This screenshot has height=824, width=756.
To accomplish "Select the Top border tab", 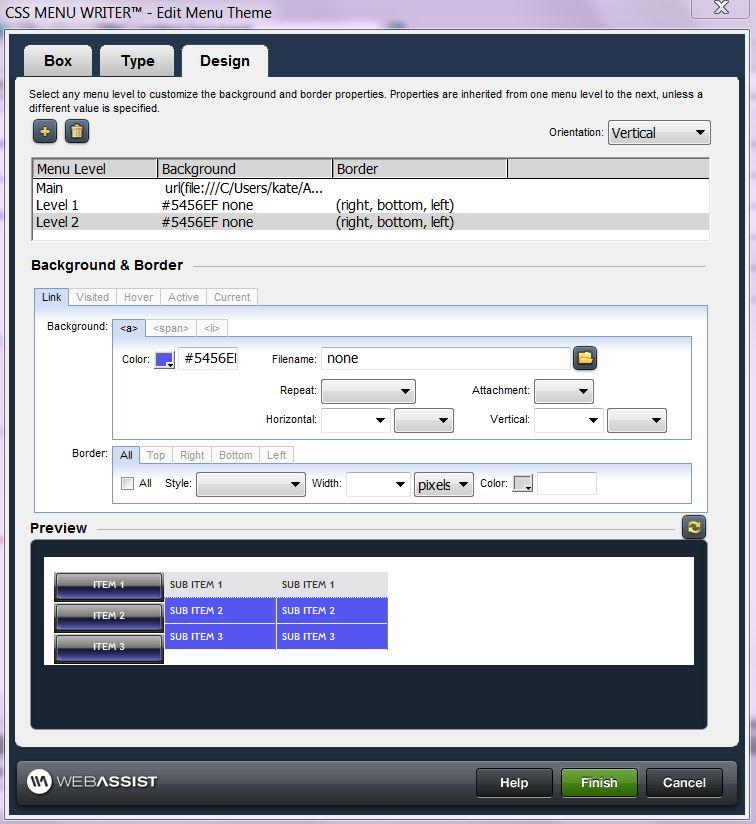I will pos(156,455).
